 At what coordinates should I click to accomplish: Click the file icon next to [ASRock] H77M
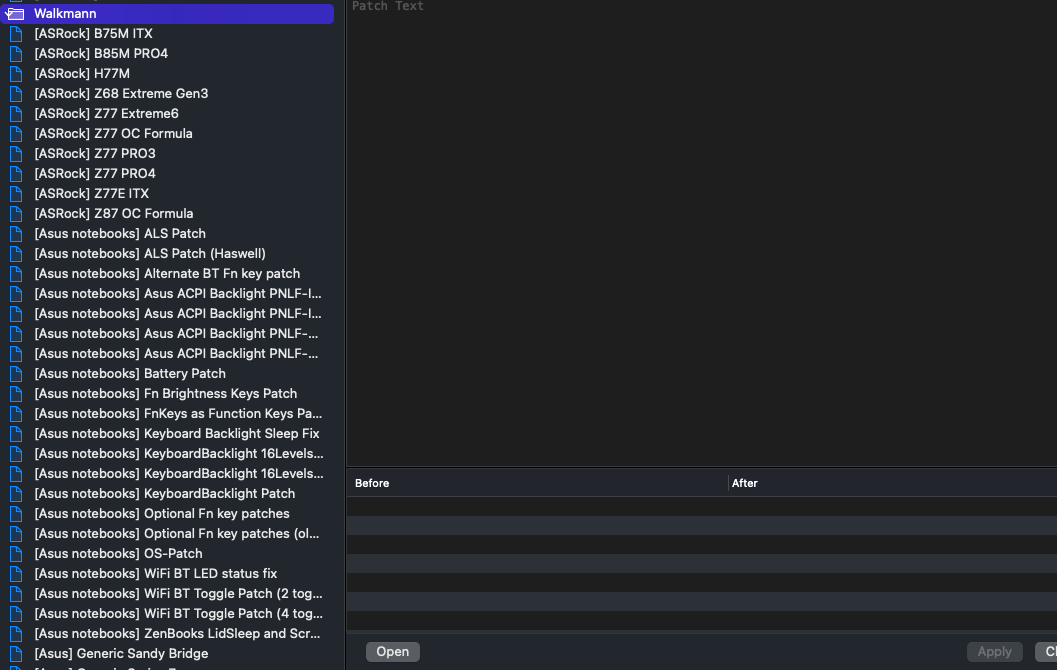click(x=16, y=74)
